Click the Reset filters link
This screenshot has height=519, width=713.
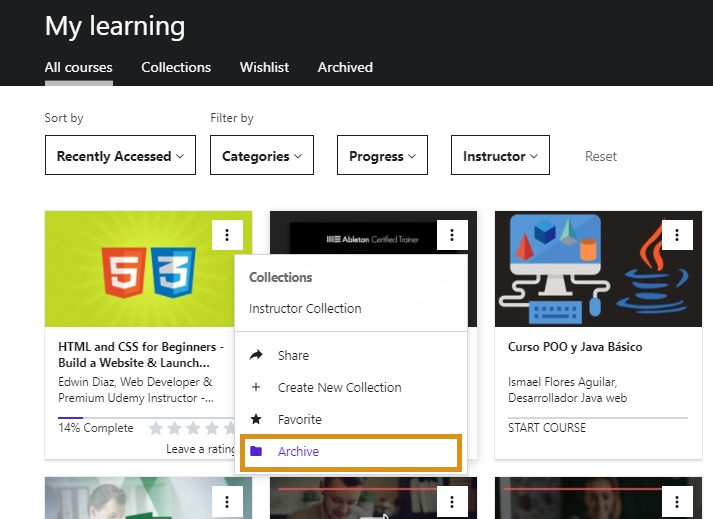click(601, 156)
